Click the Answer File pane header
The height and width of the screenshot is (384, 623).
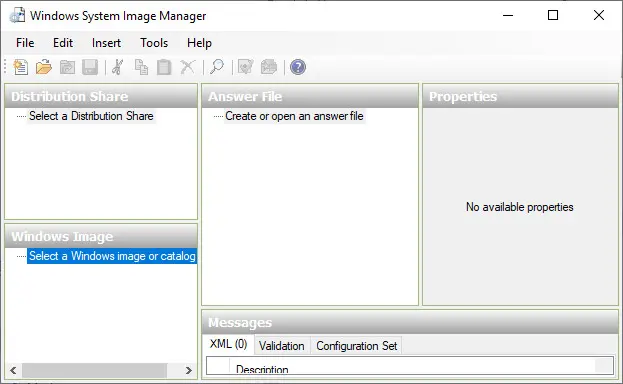[x=310, y=96]
